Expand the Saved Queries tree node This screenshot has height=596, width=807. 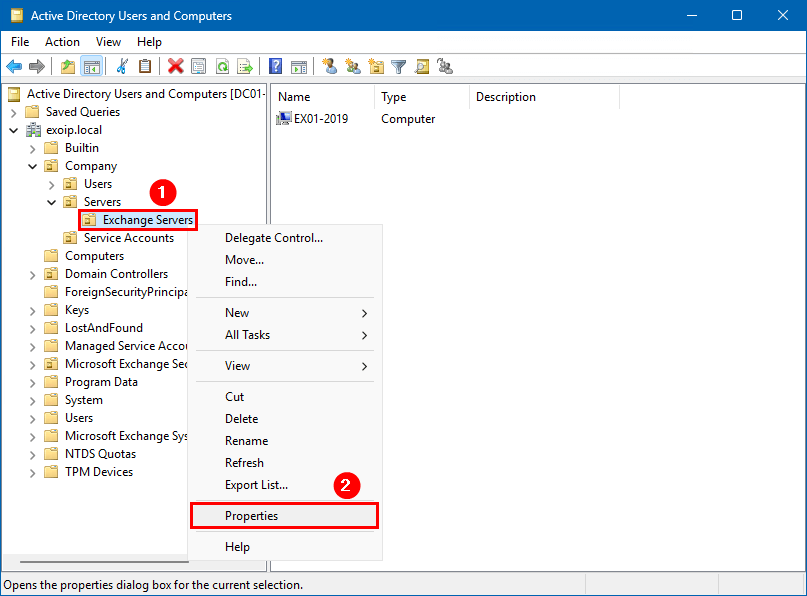tap(14, 112)
